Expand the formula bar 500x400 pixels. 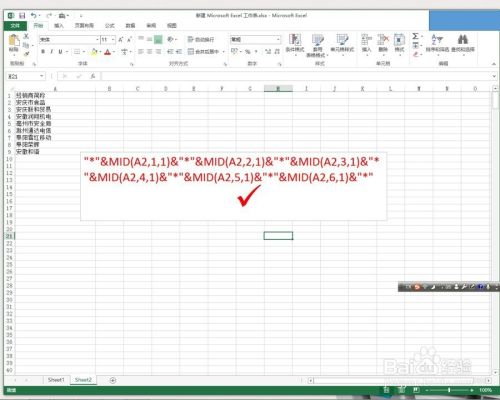(494, 76)
